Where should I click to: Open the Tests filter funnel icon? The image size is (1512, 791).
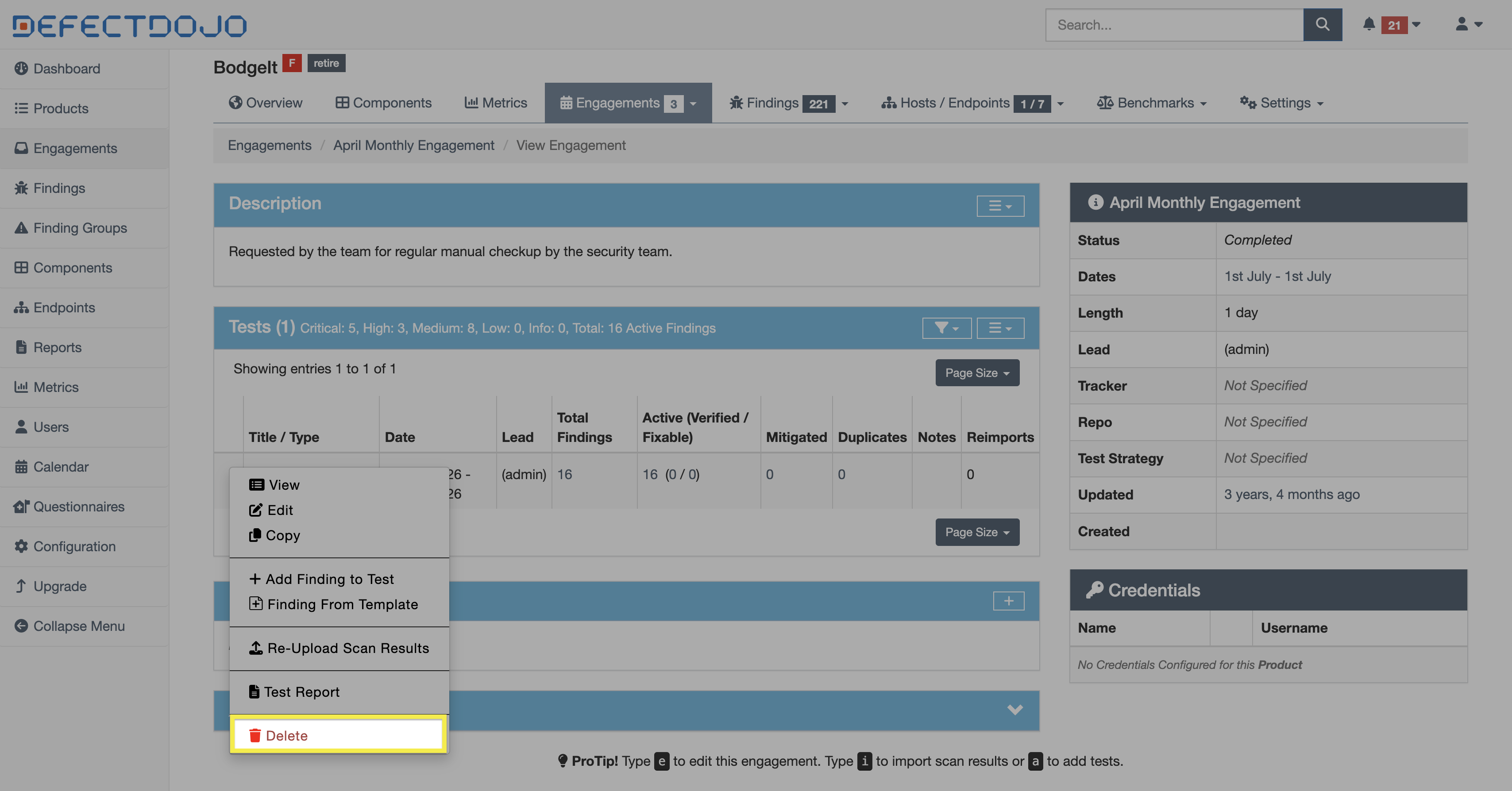pyautogui.click(x=946, y=328)
